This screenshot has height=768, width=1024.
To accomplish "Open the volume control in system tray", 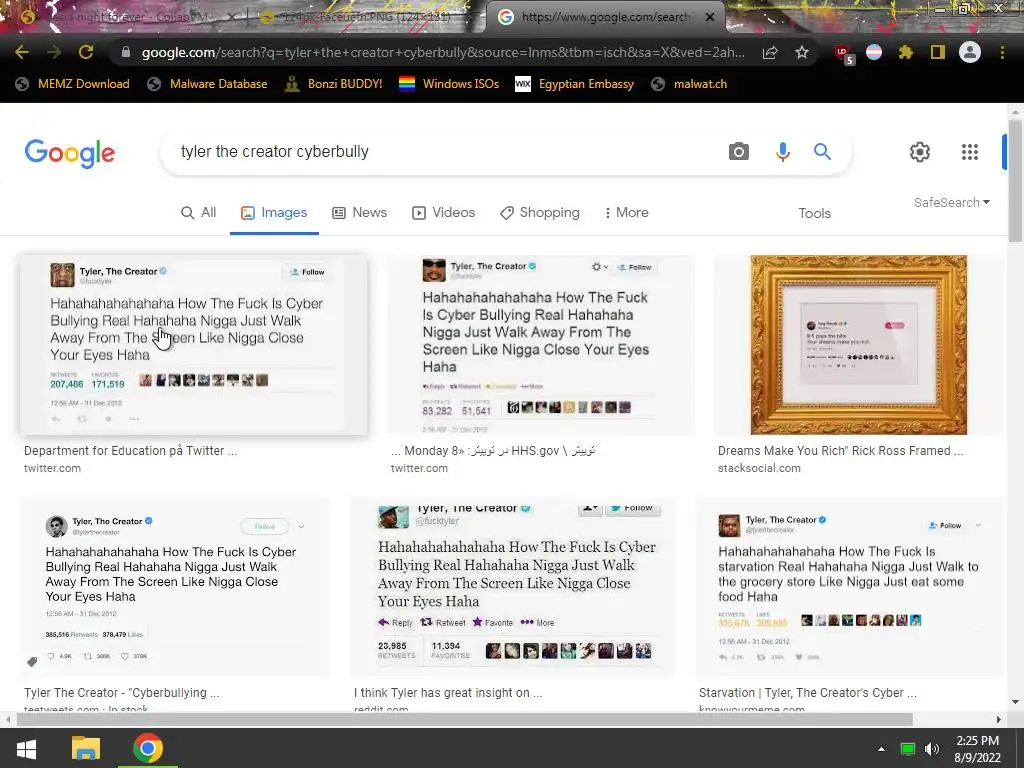I will click(x=932, y=749).
